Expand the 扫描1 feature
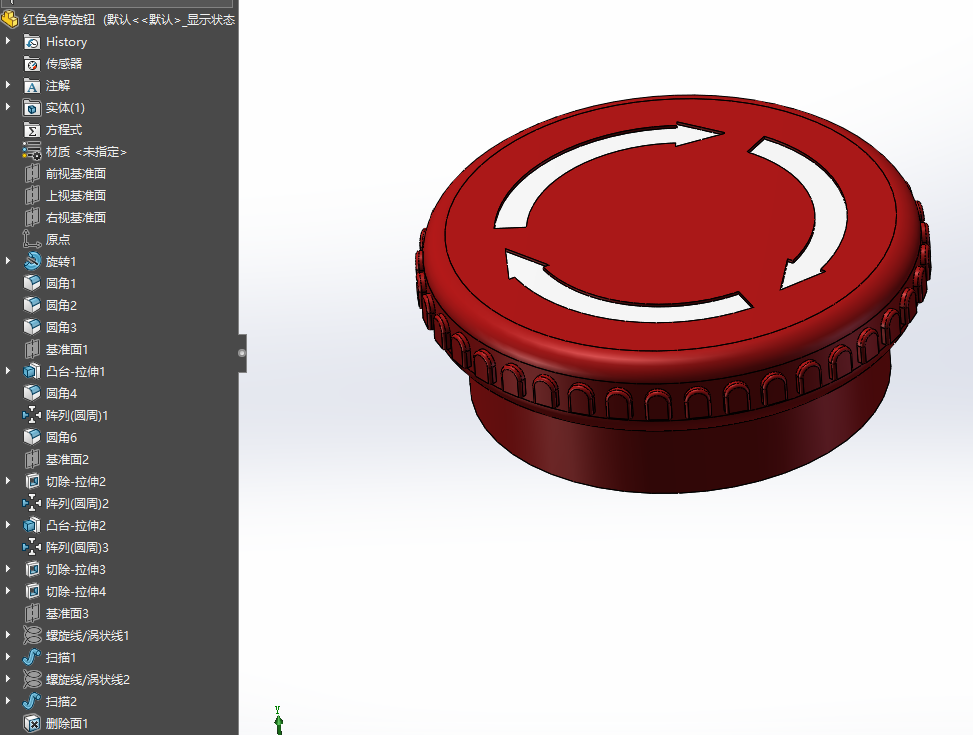The width and height of the screenshot is (973, 735). click(x=8, y=657)
